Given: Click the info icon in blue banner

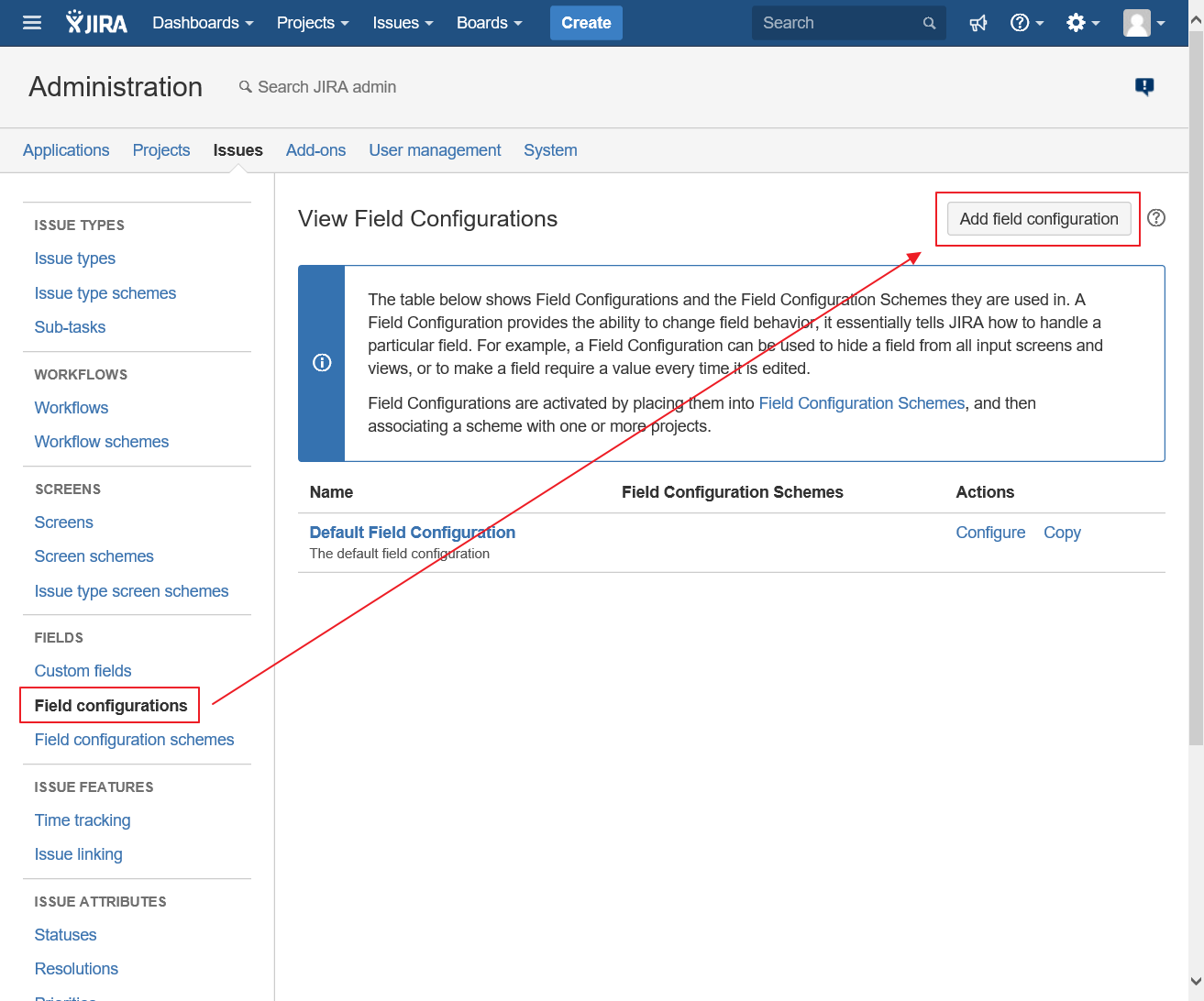Looking at the screenshot, I should [322, 362].
